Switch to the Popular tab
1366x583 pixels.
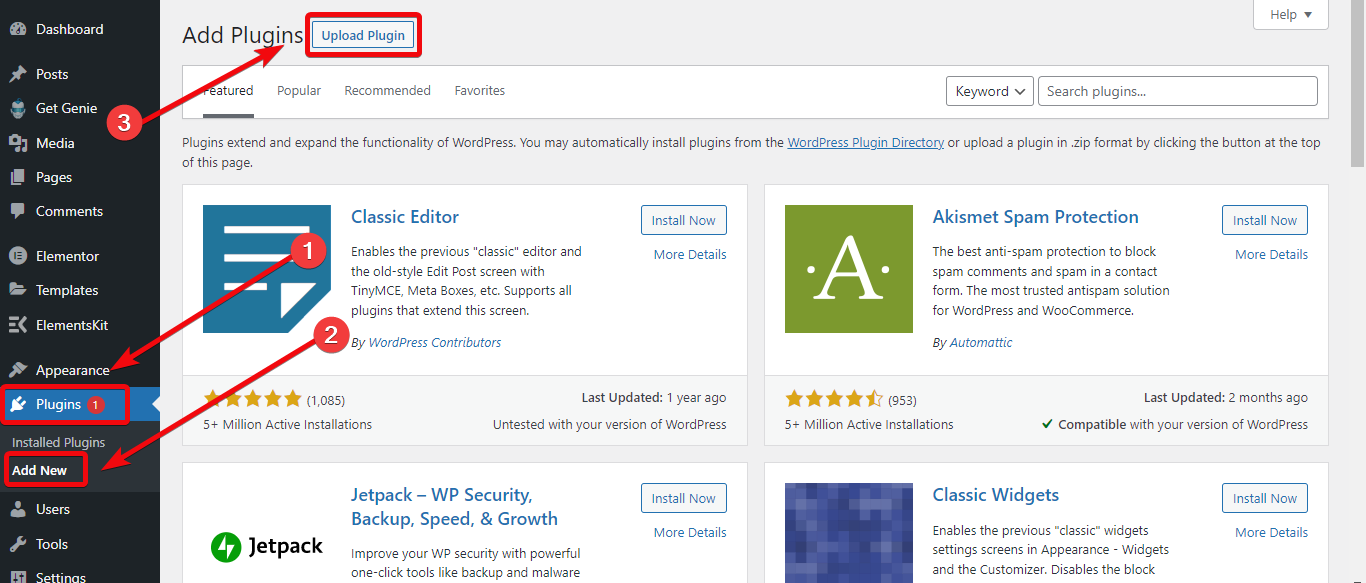click(299, 91)
